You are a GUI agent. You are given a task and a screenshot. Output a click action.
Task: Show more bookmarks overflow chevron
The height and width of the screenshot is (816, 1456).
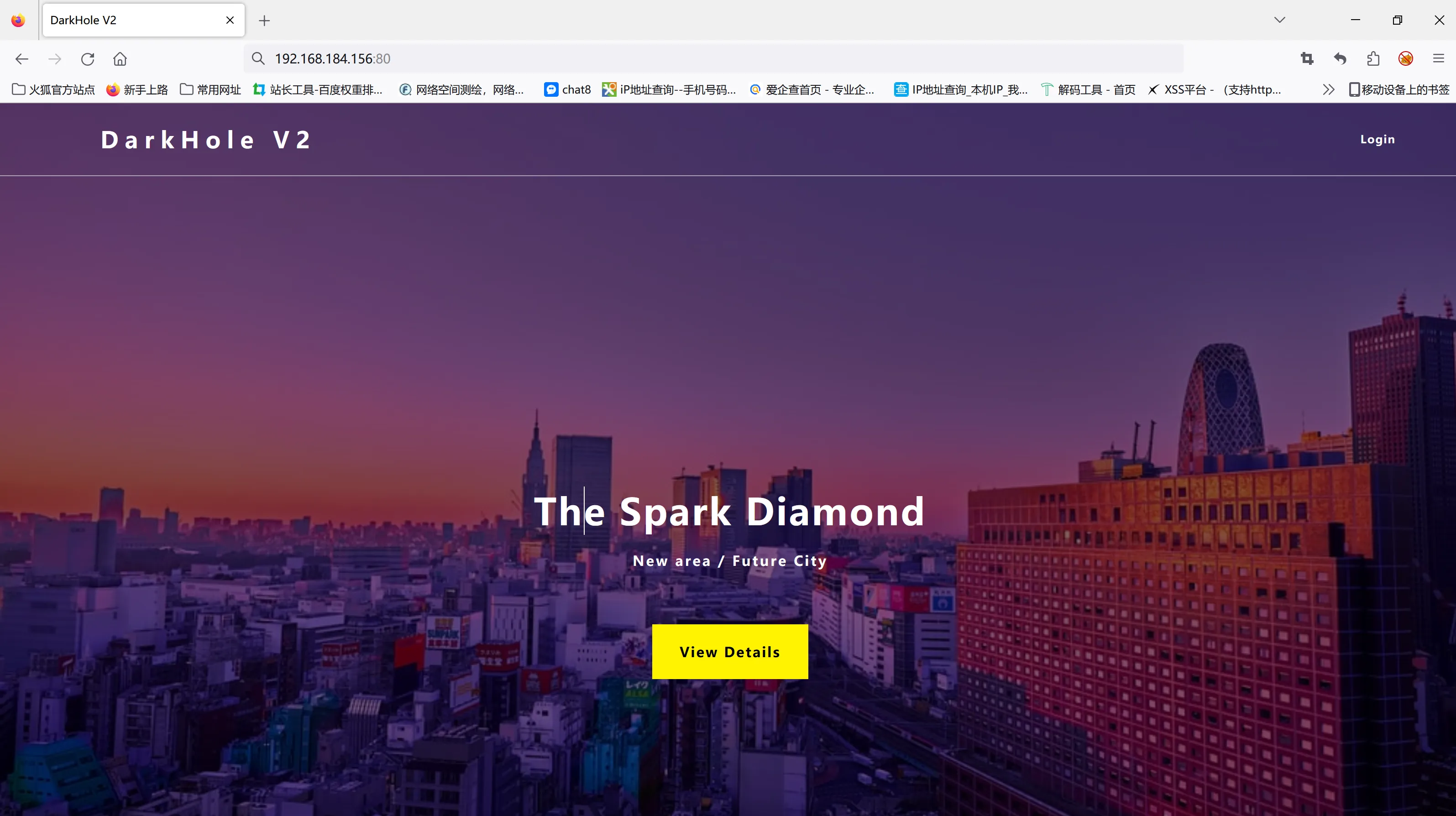[x=1328, y=90]
